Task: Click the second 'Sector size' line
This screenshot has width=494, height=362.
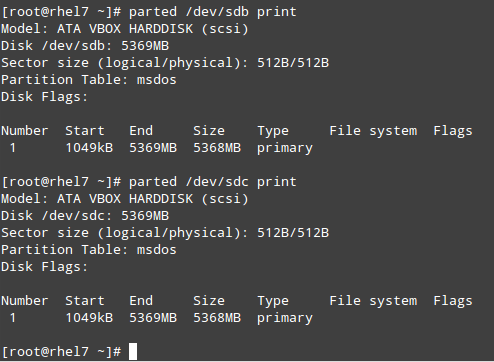Action: pos(165,233)
